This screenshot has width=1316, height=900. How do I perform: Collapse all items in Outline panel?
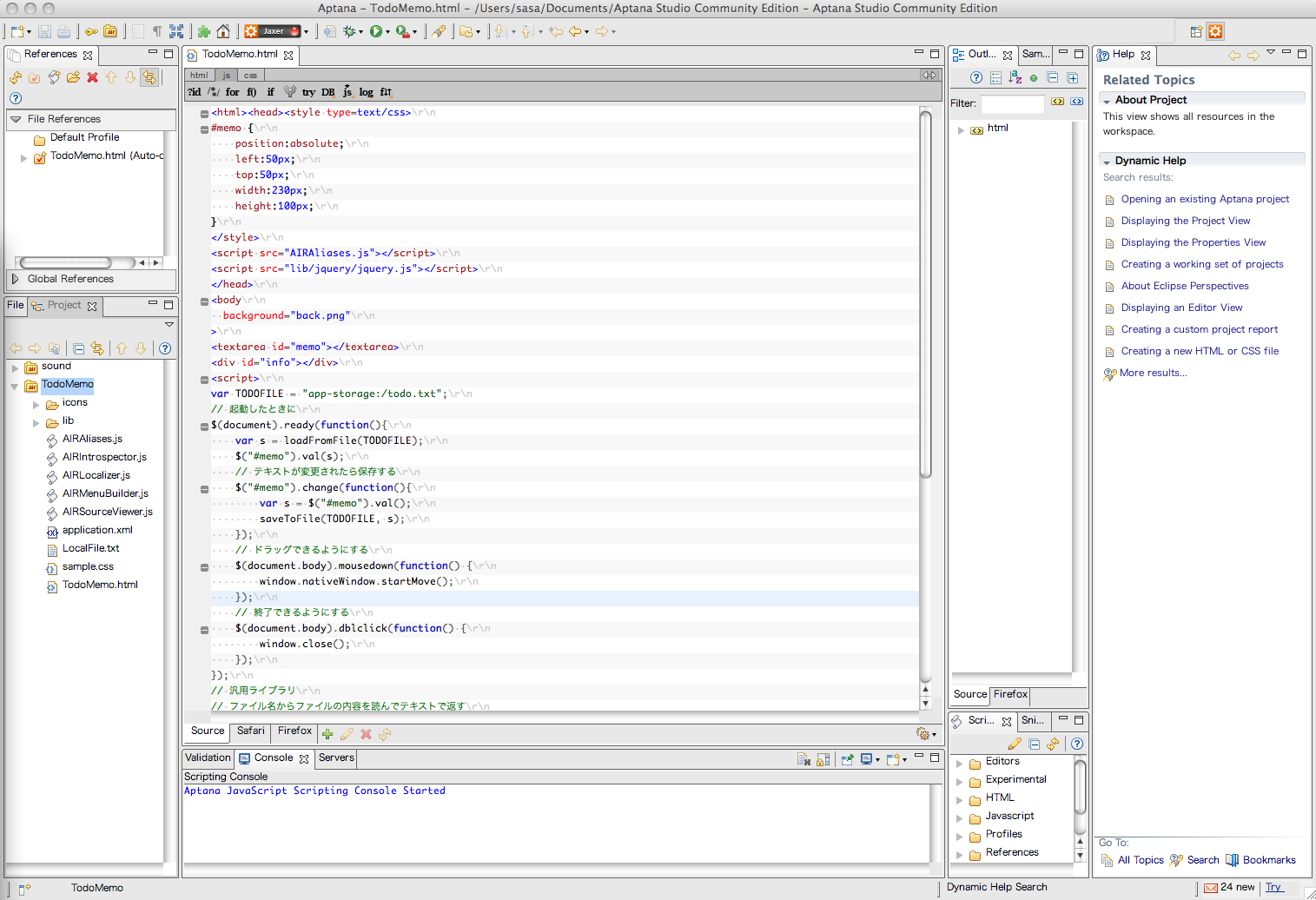click(1053, 77)
